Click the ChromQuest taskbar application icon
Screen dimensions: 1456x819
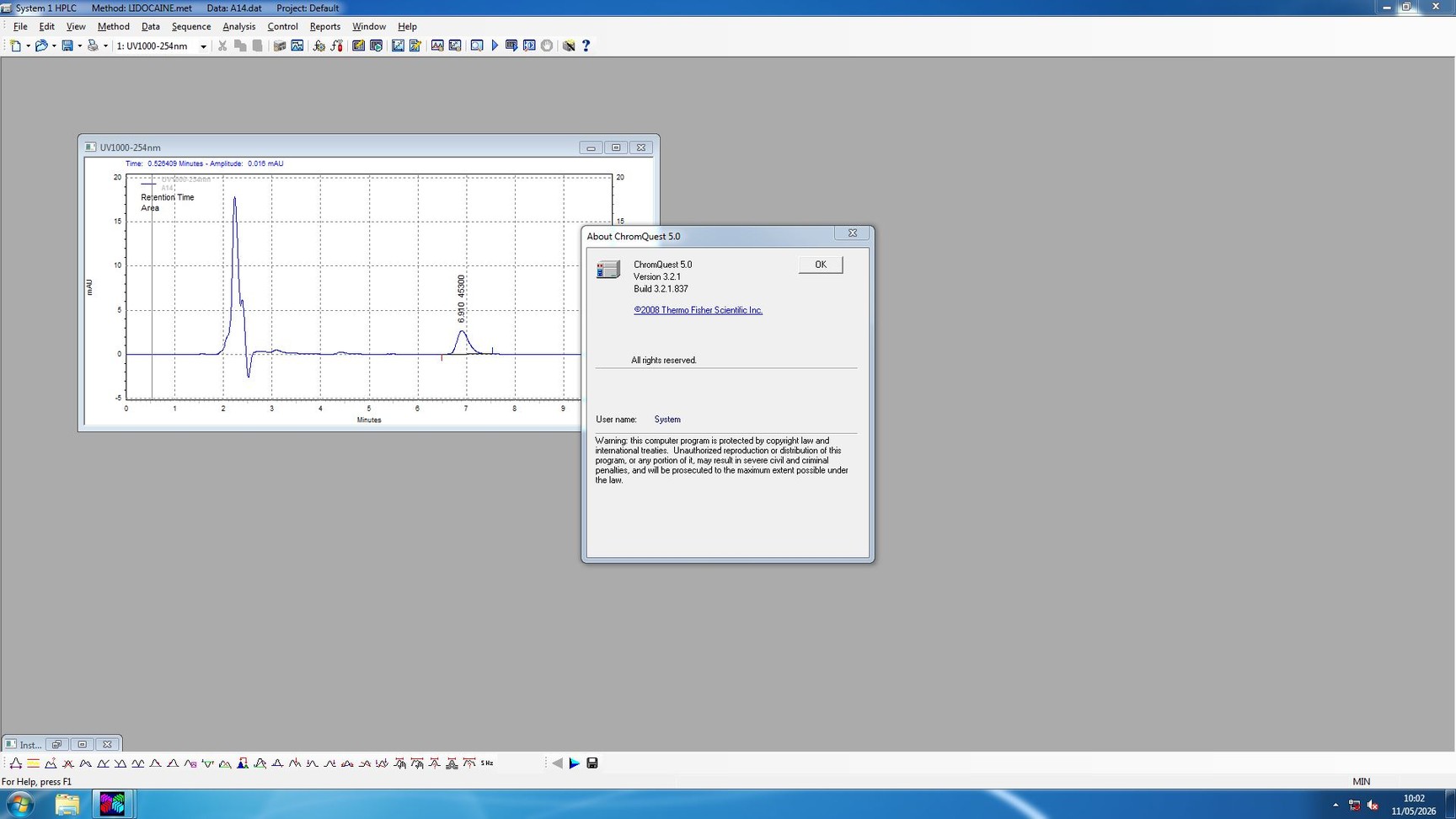pyautogui.click(x=112, y=805)
